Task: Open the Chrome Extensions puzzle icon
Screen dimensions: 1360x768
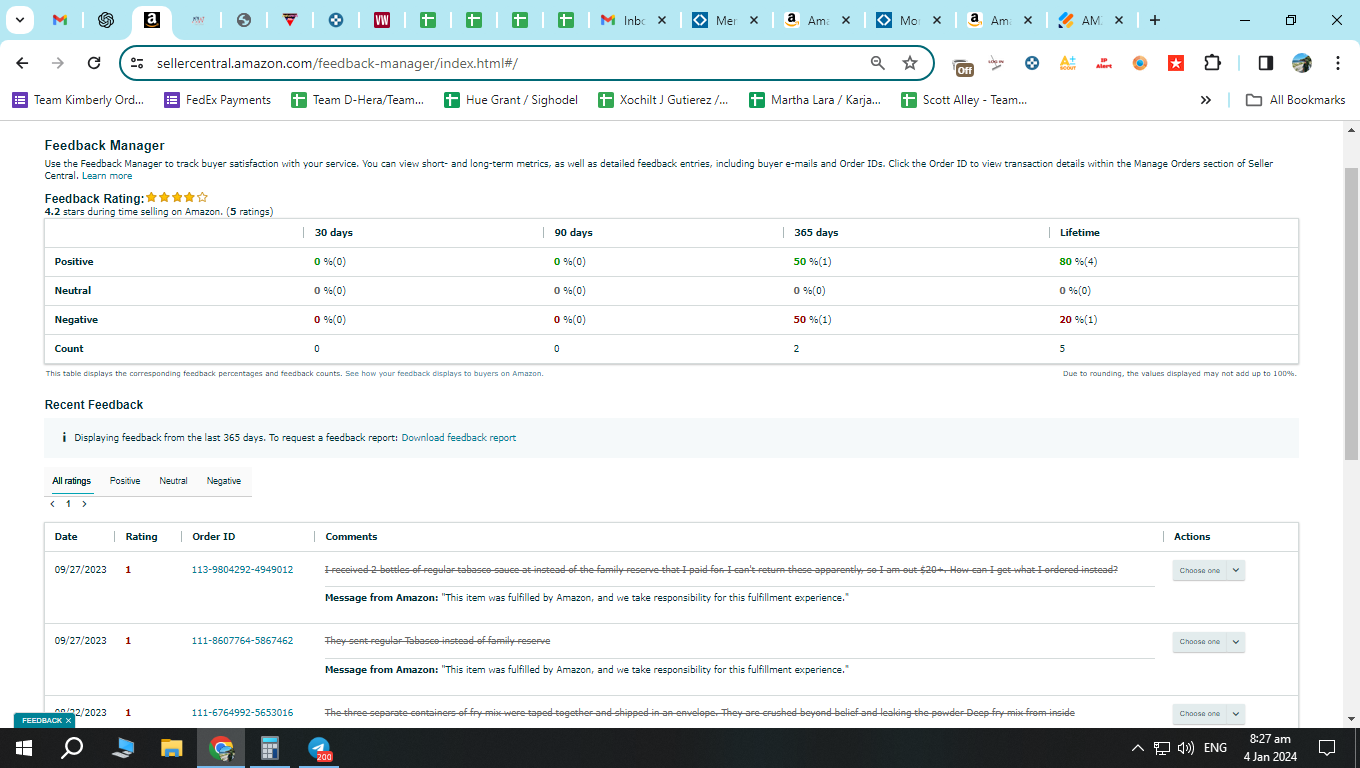Action: (x=1212, y=63)
